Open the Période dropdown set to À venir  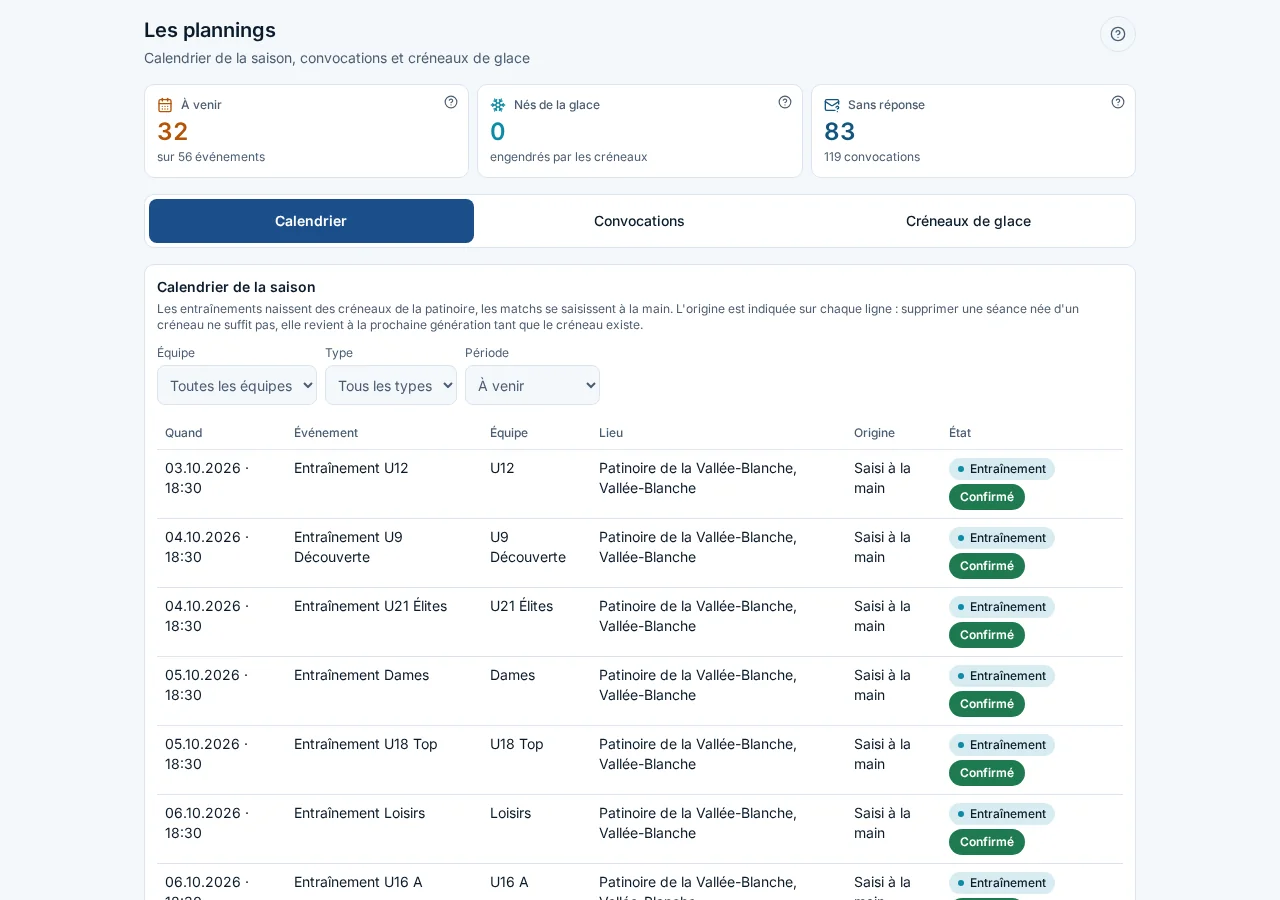coord(532,385)
